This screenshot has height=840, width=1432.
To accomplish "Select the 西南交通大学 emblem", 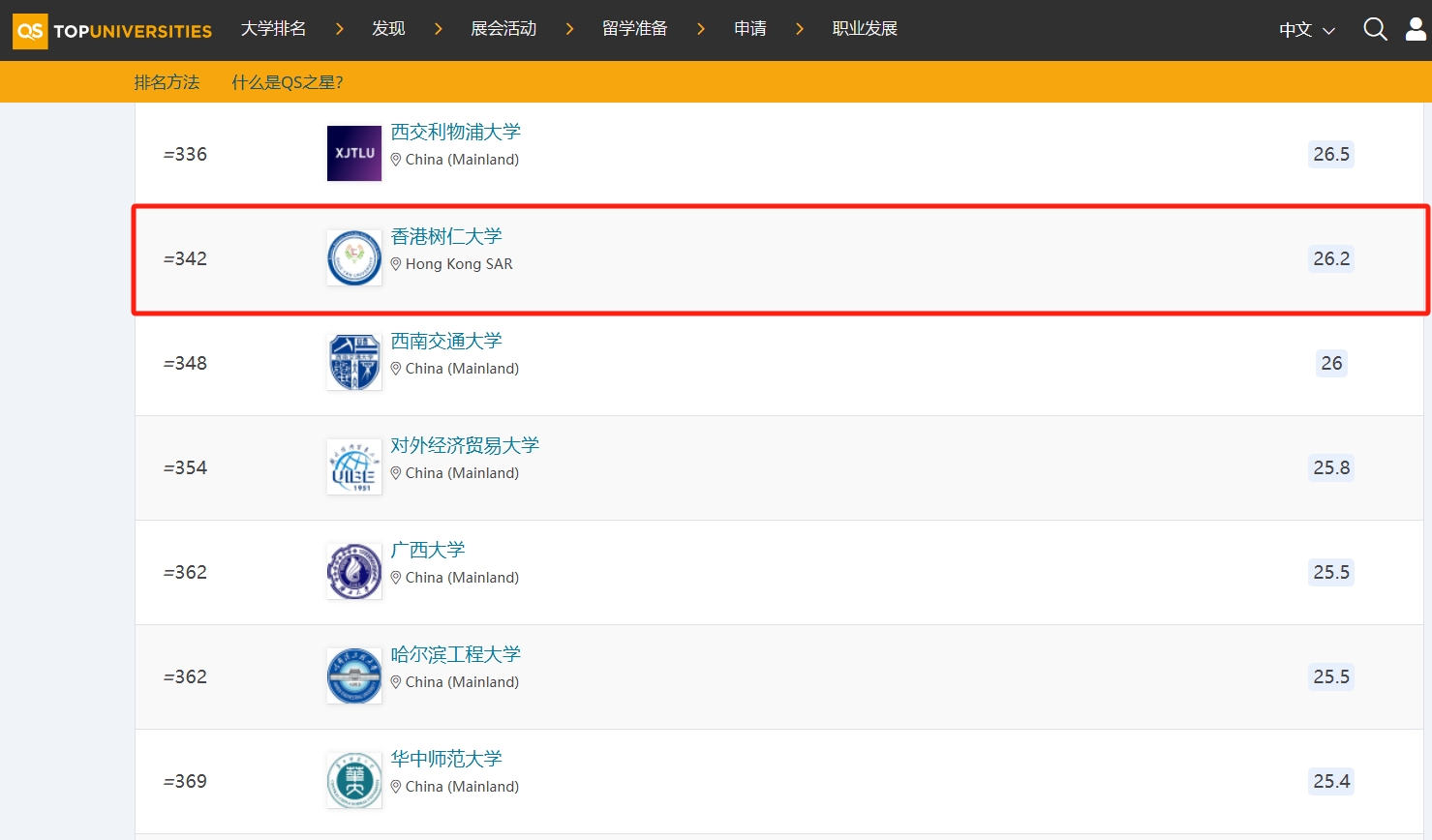I will [353, 361].
